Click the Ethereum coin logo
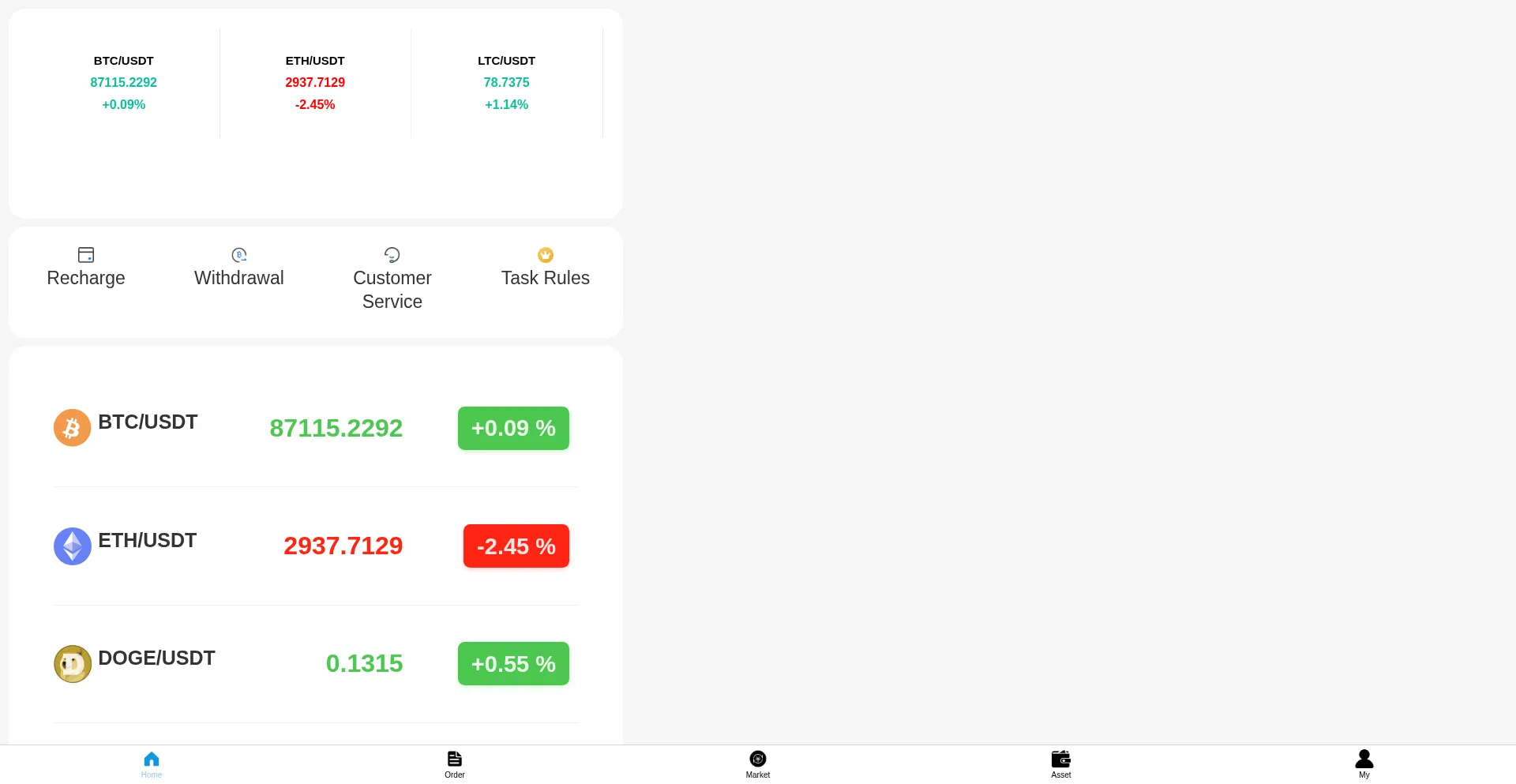 pyautogui.click(x=72, y=546)
